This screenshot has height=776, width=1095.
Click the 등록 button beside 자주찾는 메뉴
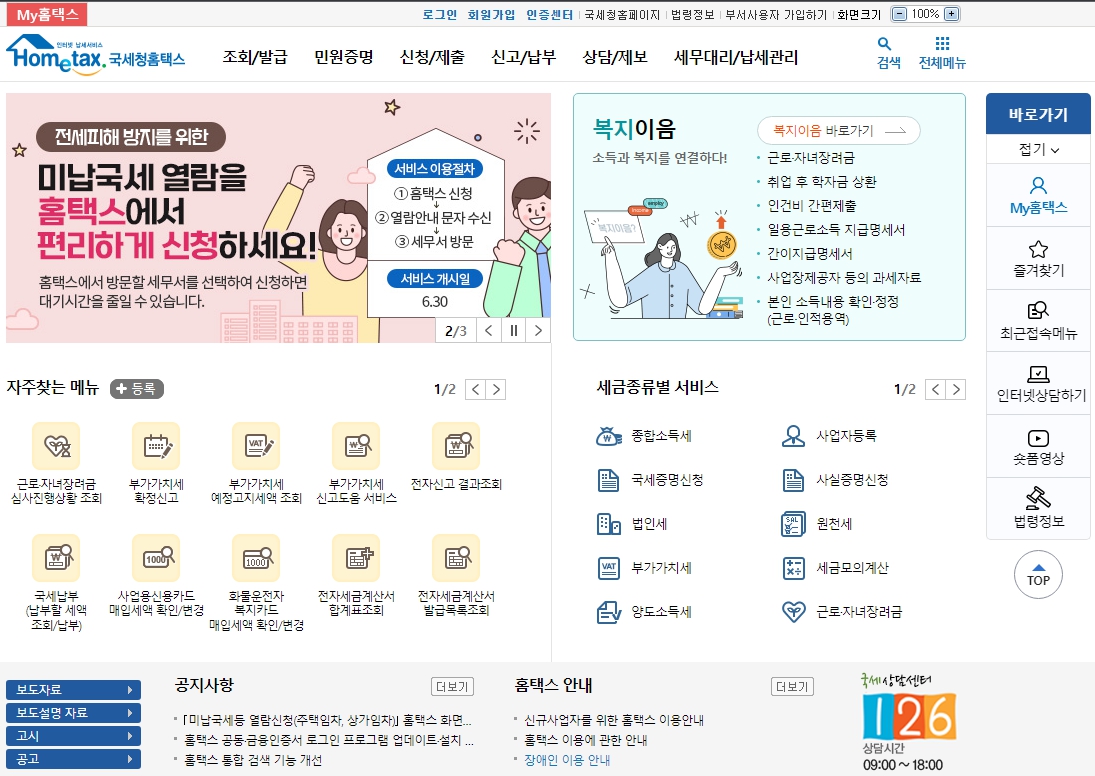click(137, 388)
